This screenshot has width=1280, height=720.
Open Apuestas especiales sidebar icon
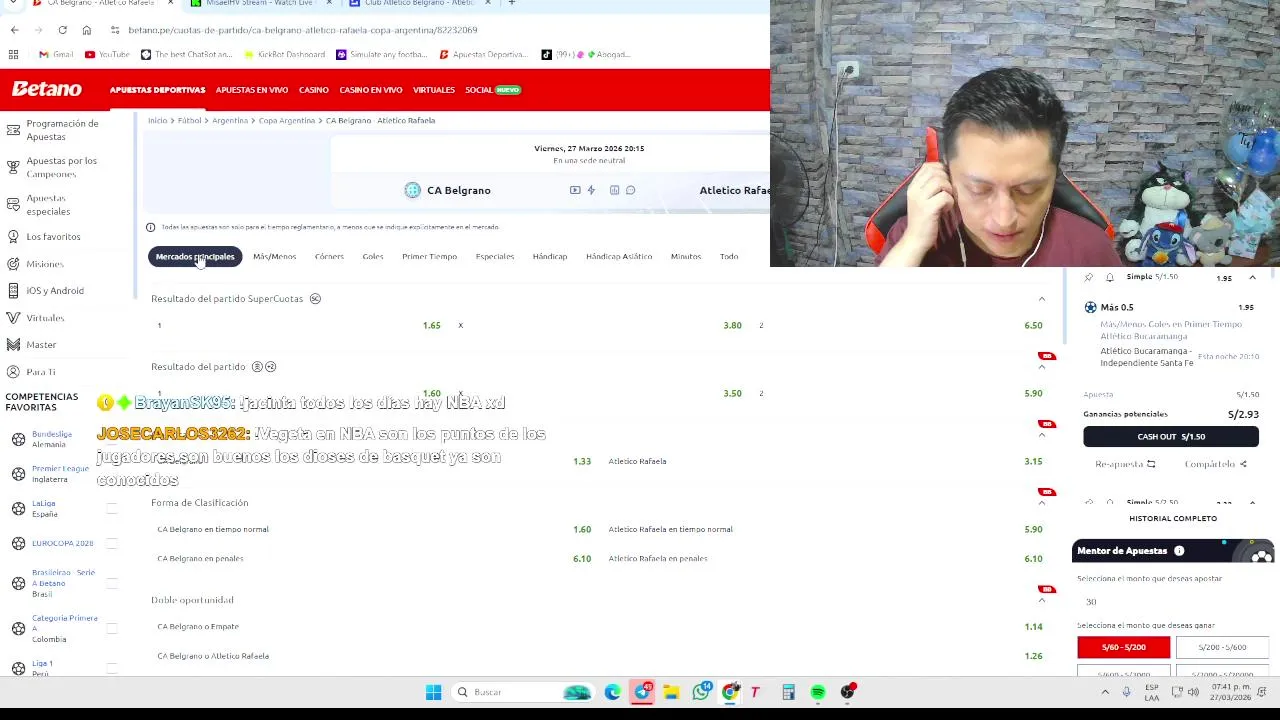(x=13, y=204)
